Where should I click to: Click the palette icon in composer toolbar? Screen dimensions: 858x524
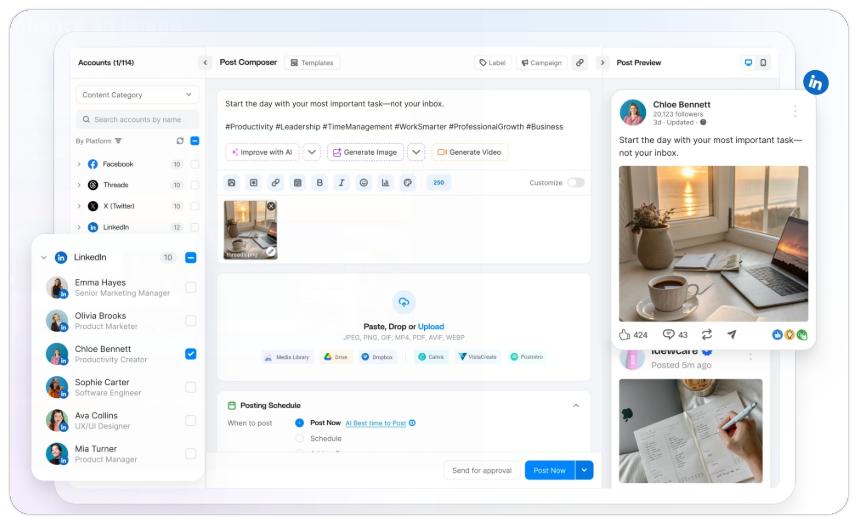(408, 183)
